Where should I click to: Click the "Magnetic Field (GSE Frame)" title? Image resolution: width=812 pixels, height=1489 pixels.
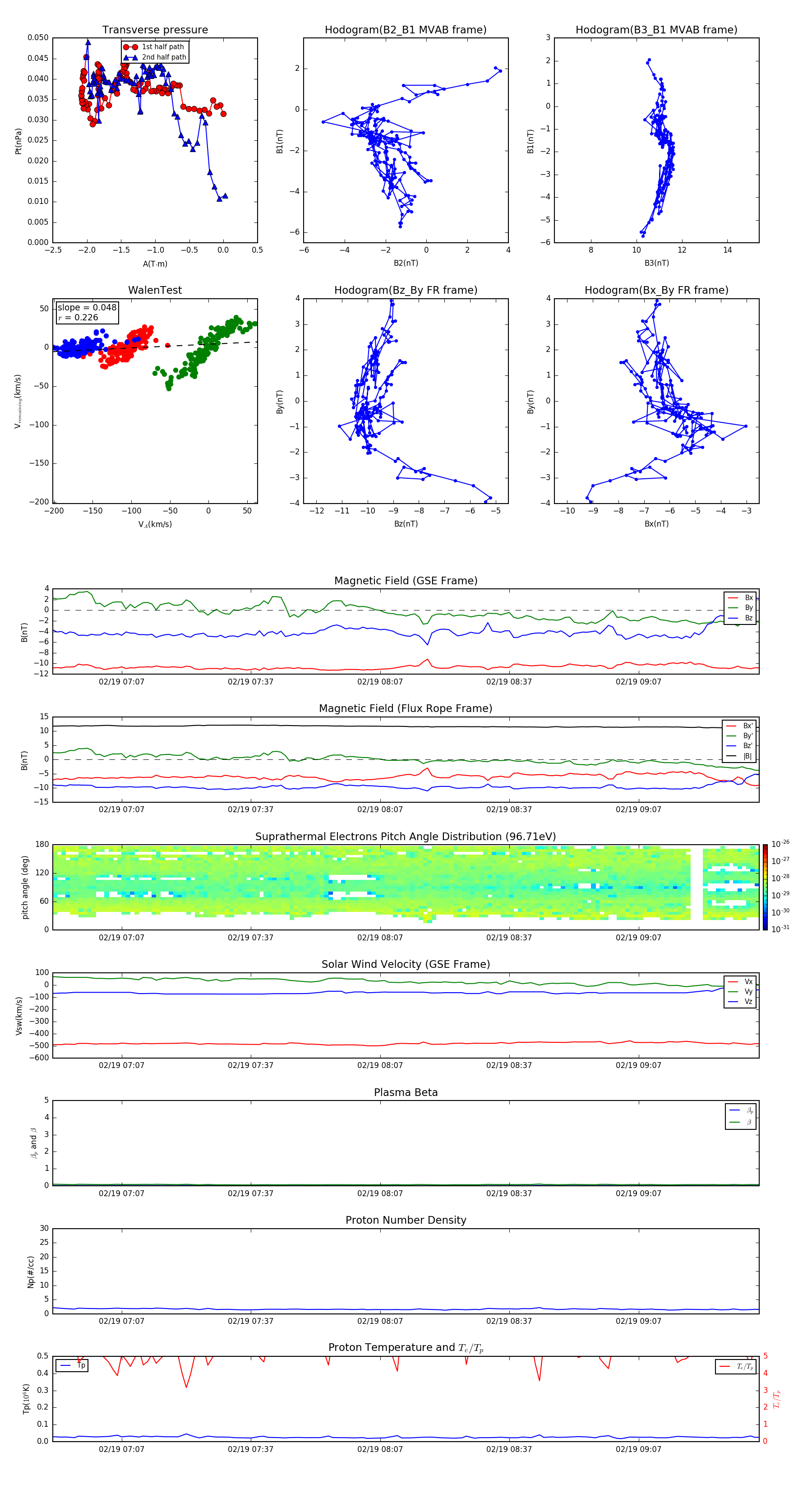coord(406,581)
